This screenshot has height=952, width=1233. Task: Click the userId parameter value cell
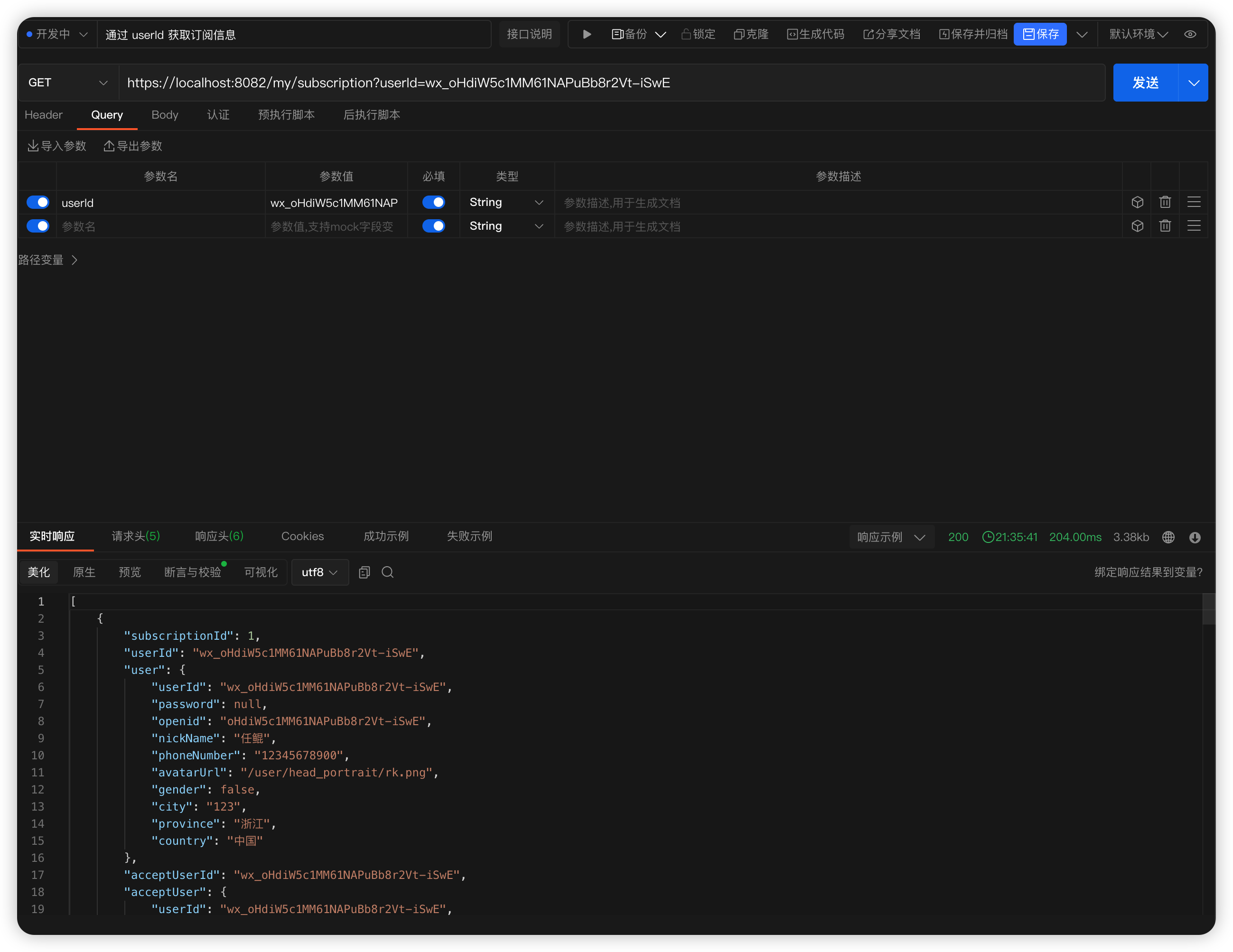point(336,203)
